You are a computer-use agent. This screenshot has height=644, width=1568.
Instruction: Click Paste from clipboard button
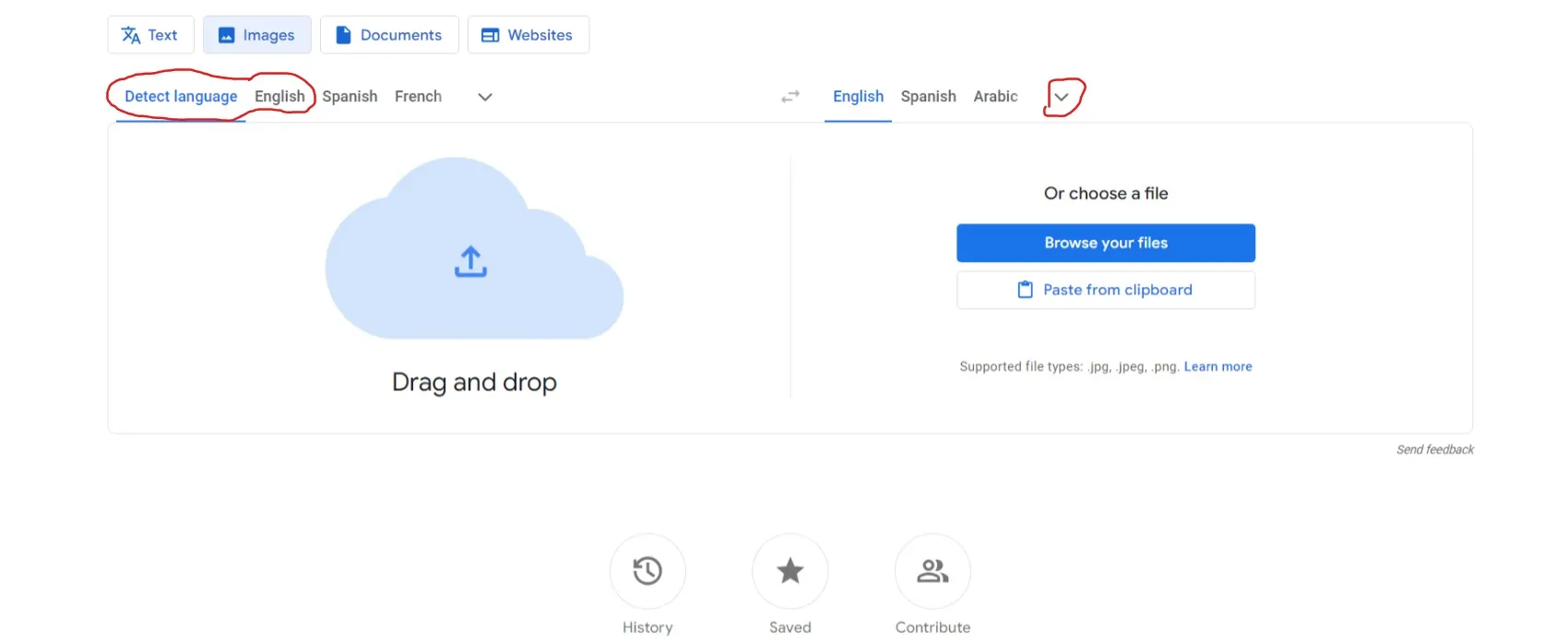(x=1106, y=290)
